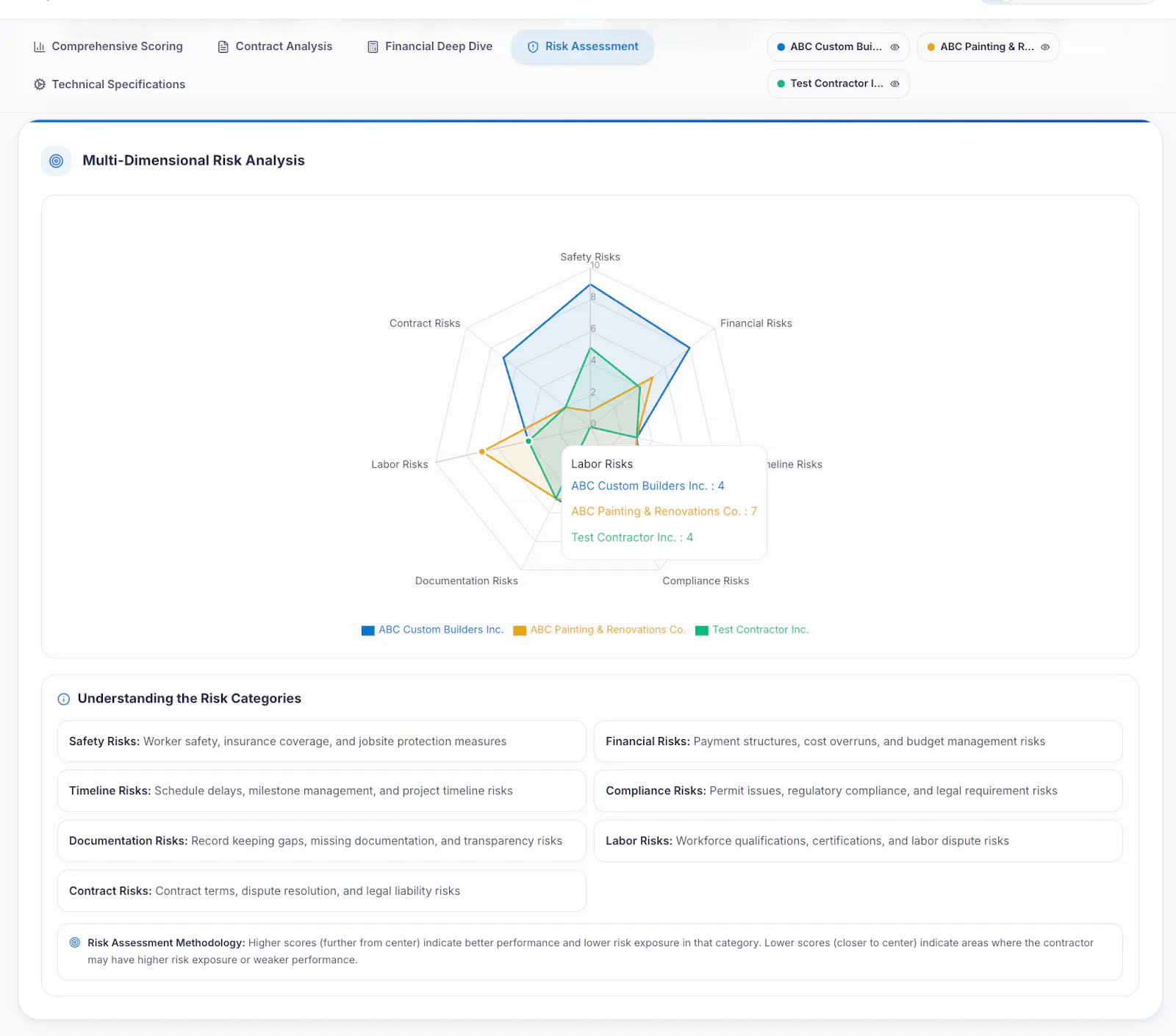Image resolution: width=1176 pixels, height=1036 pixels.
Task: Select the Risk Assessment tab
Action: tap(583, 46)
